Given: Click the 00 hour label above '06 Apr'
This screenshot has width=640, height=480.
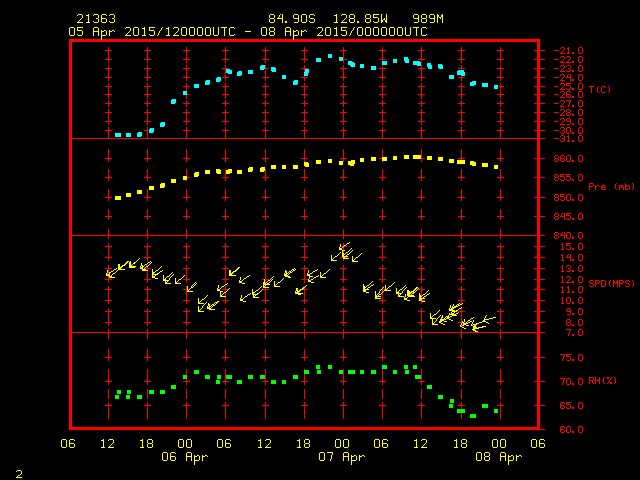Looking at the screenshot, I should pyautogui.click(x=185, y=444).
